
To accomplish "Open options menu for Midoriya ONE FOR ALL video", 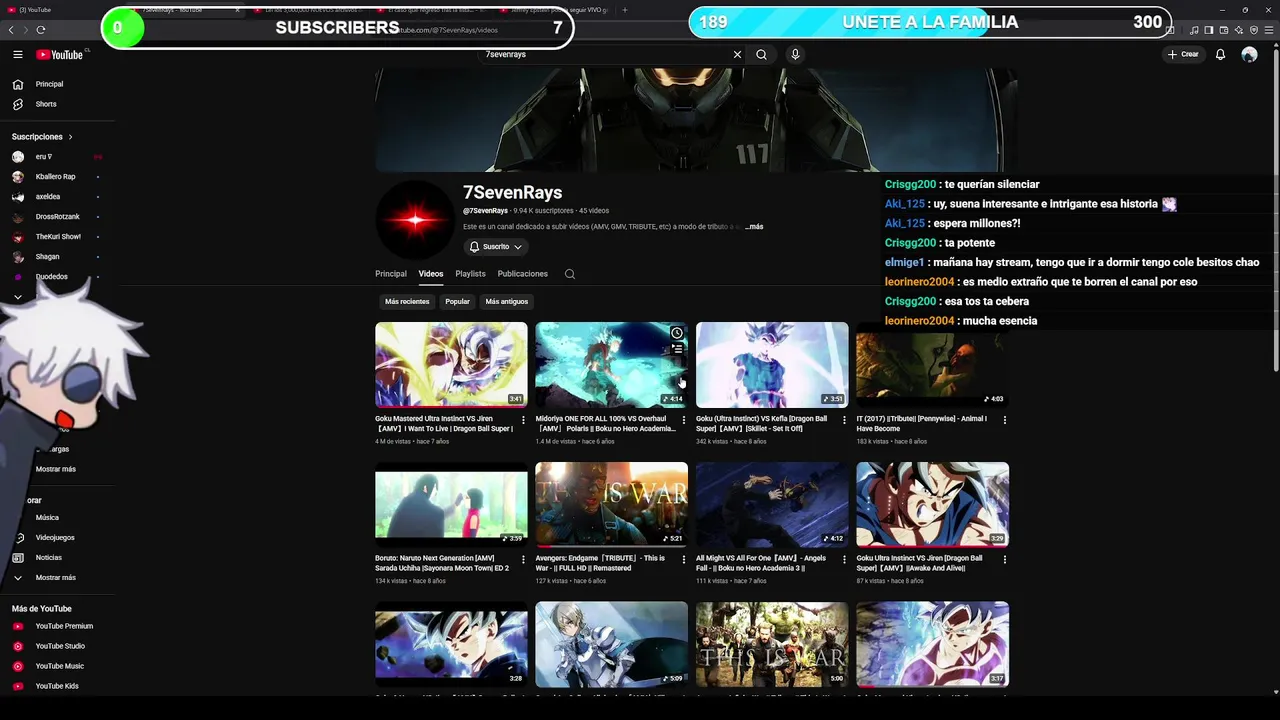I will (x=684, y=420).
